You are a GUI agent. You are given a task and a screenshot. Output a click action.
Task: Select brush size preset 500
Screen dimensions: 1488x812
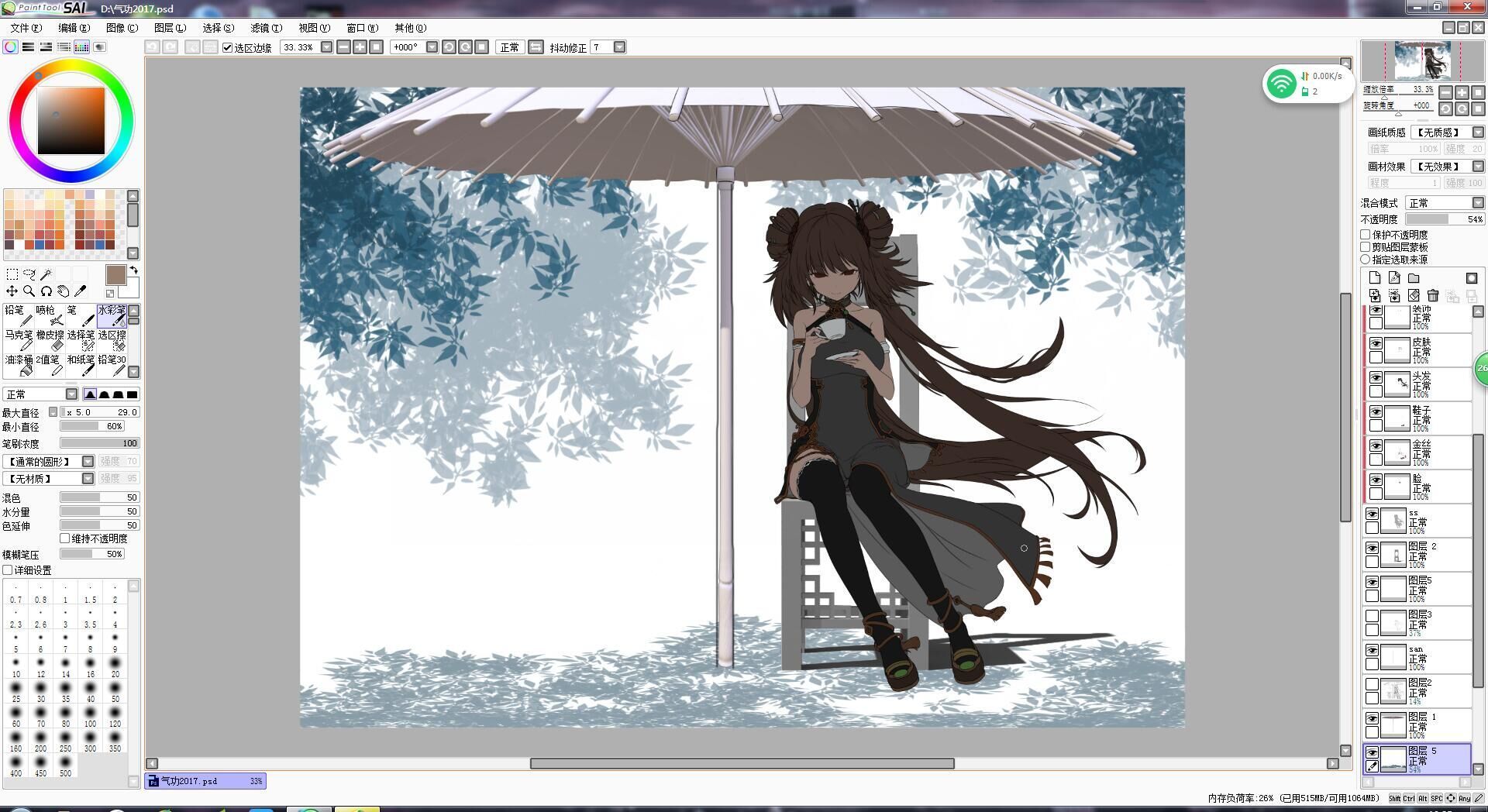click(65, 766)
